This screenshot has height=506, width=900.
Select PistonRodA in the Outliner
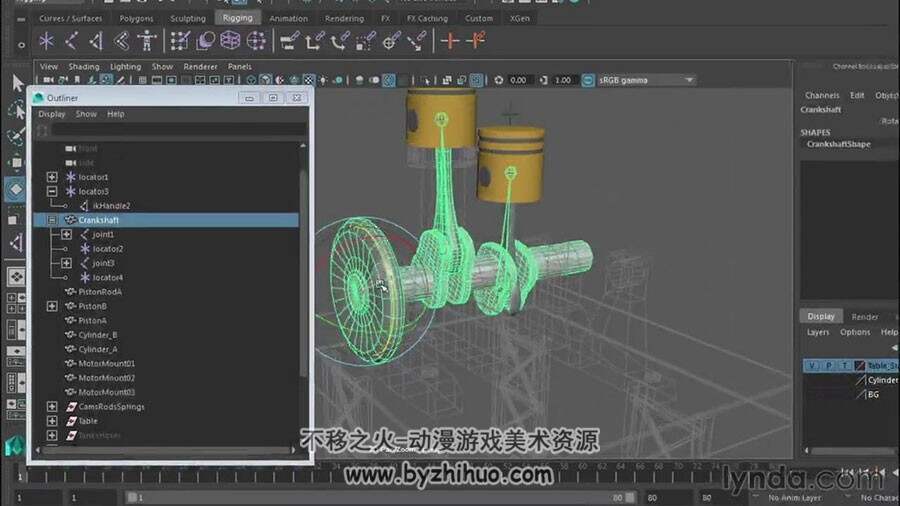point(100,291)
